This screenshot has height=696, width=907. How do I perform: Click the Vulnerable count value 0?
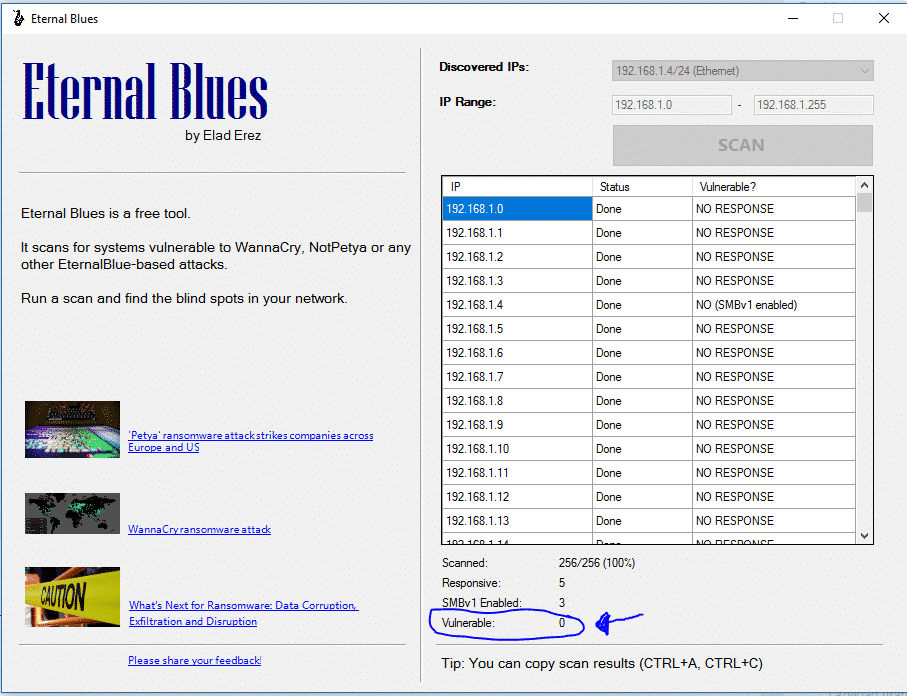point(562,623)
